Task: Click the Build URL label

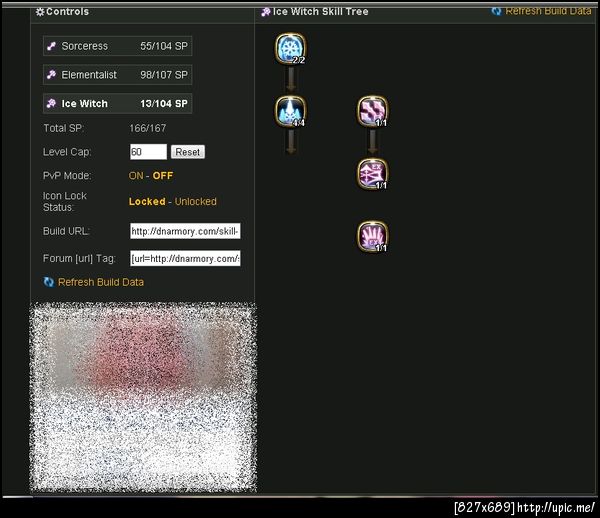Action: [66, 231]
